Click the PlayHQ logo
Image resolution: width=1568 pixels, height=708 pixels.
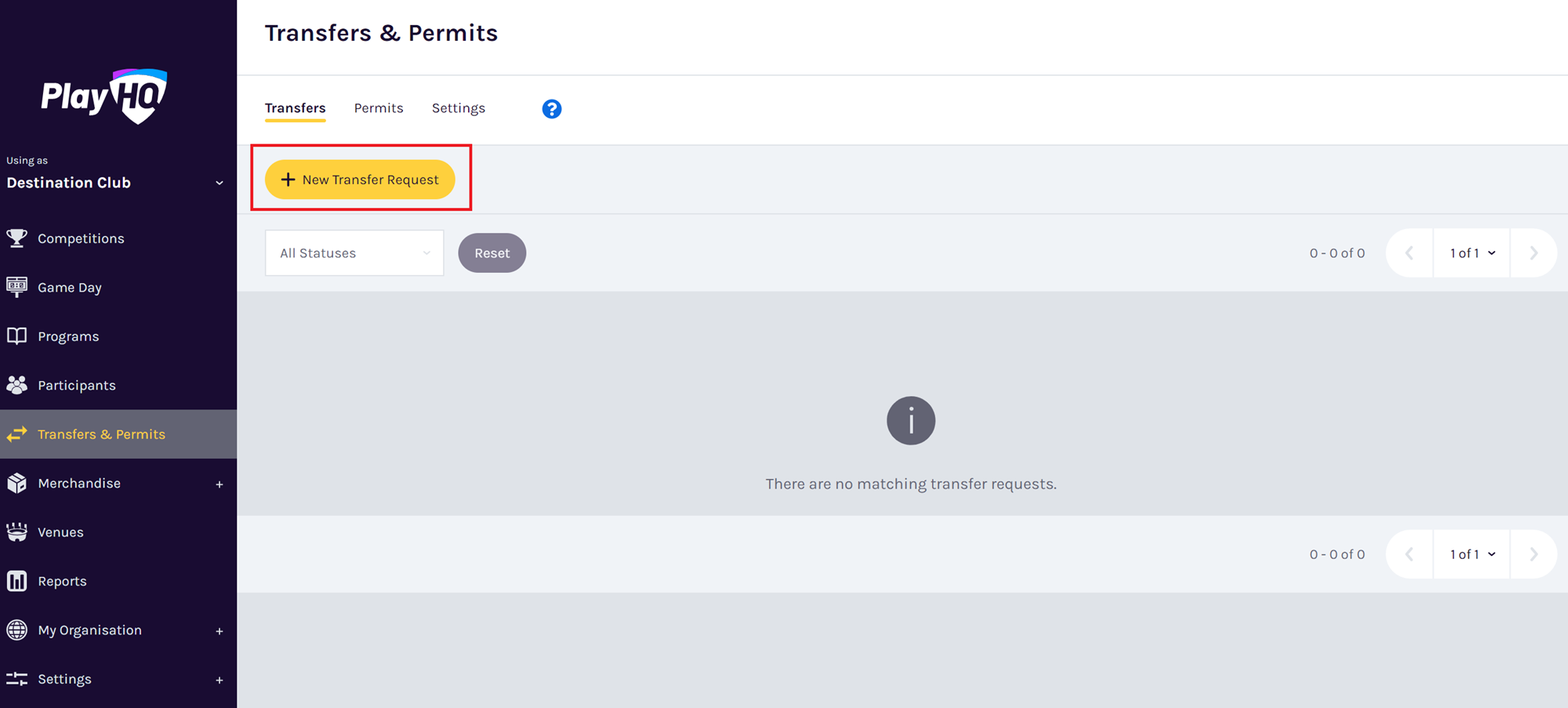104,96
